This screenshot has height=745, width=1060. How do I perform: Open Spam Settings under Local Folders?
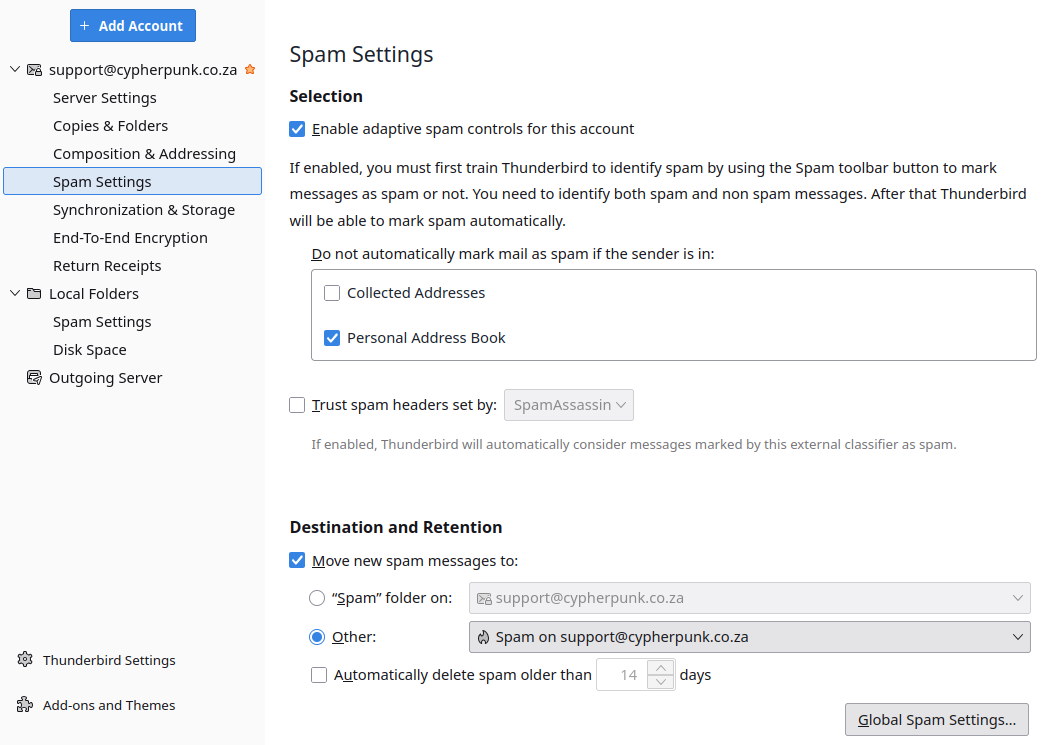tap(102, 322)
